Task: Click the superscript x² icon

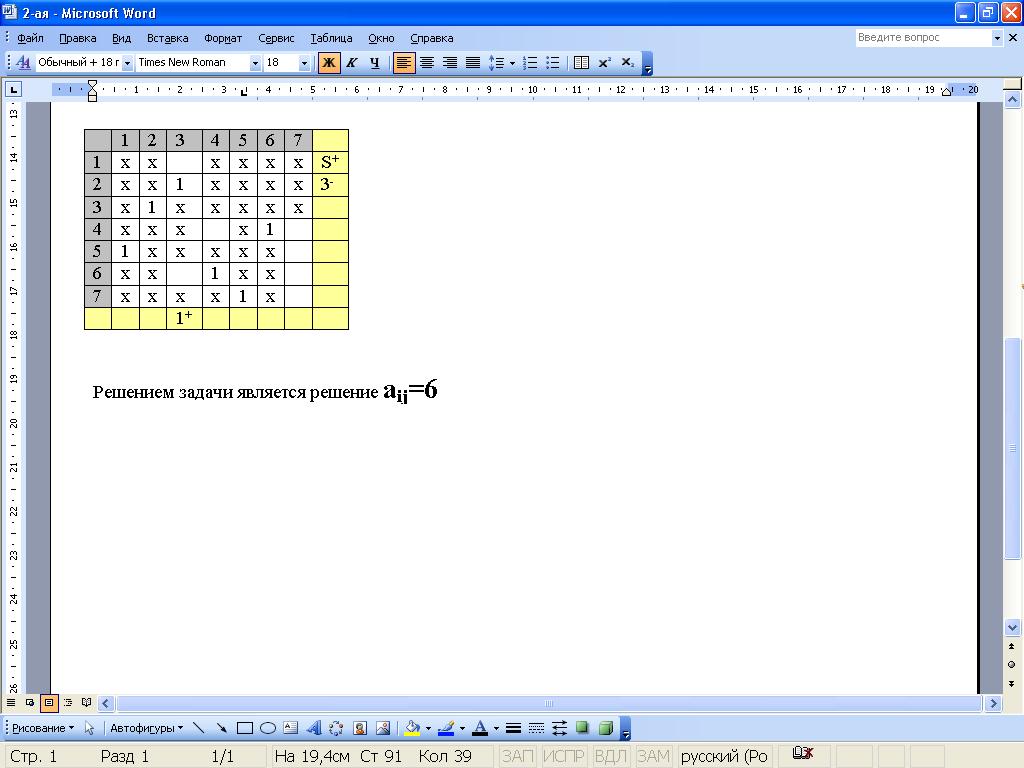Action: pyautogui.click(x=604, y=63)
